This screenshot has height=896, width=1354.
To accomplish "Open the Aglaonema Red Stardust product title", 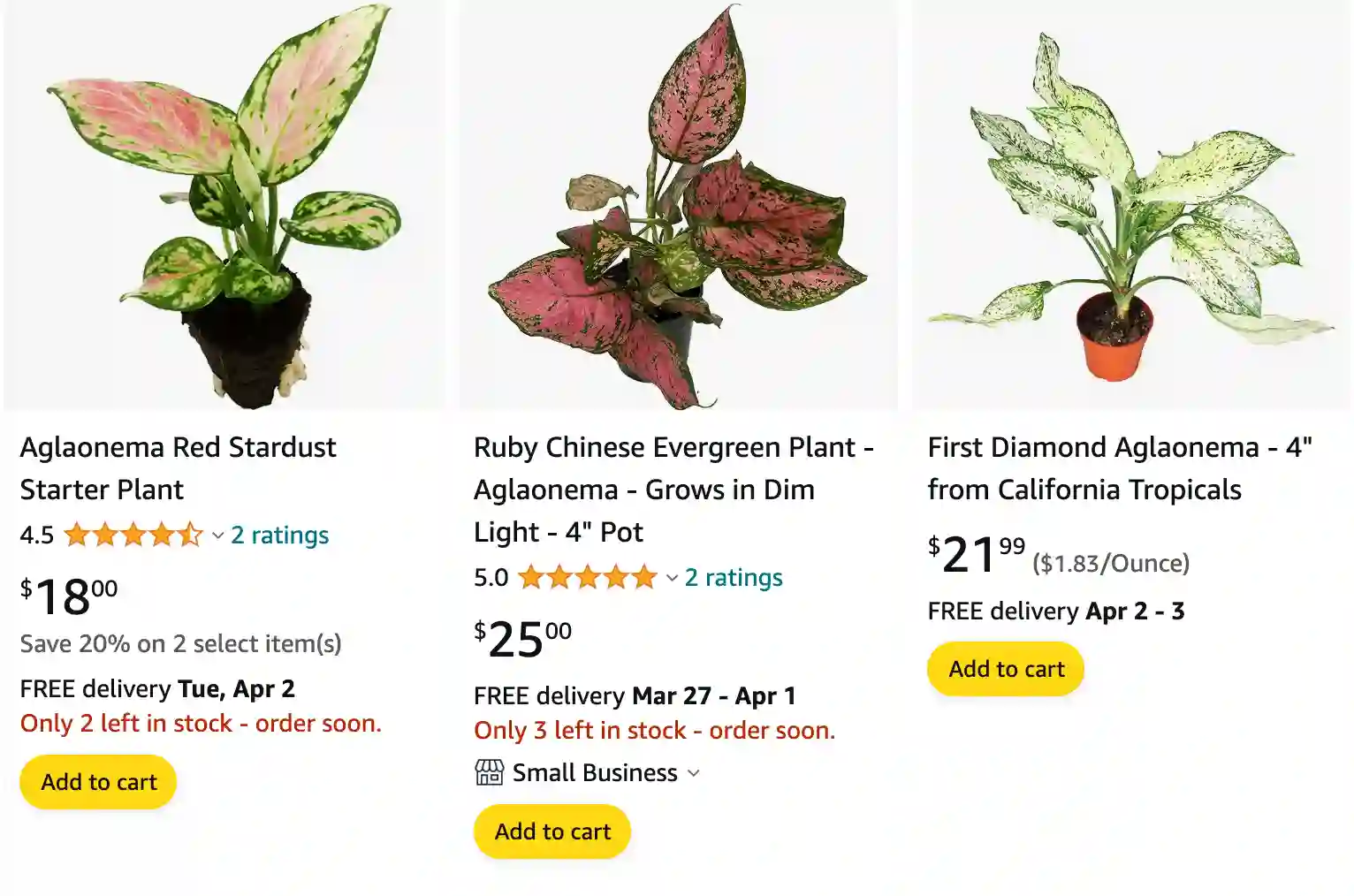I will click(x=177, y=467).
